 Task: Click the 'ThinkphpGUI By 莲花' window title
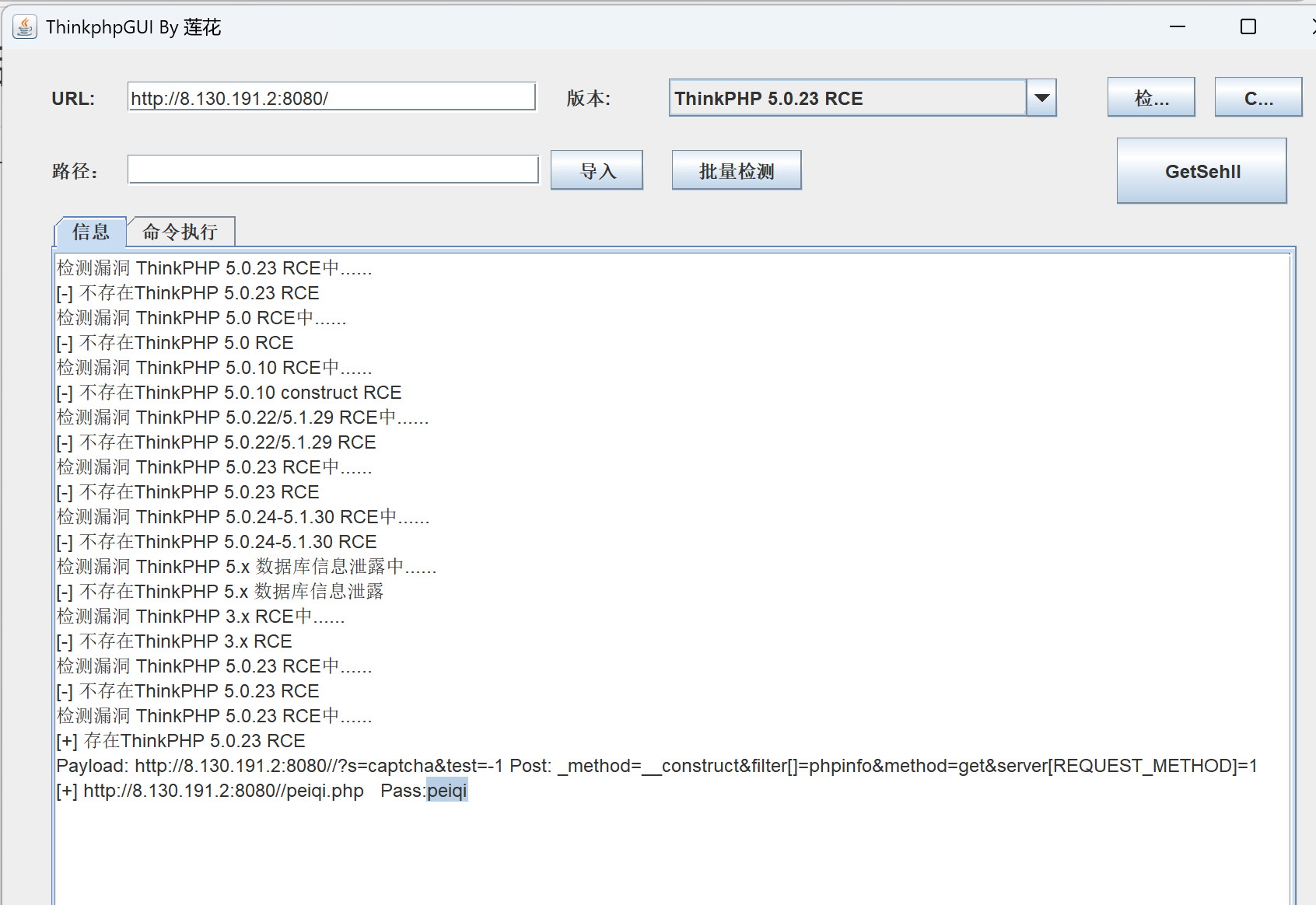click(134, 27)
